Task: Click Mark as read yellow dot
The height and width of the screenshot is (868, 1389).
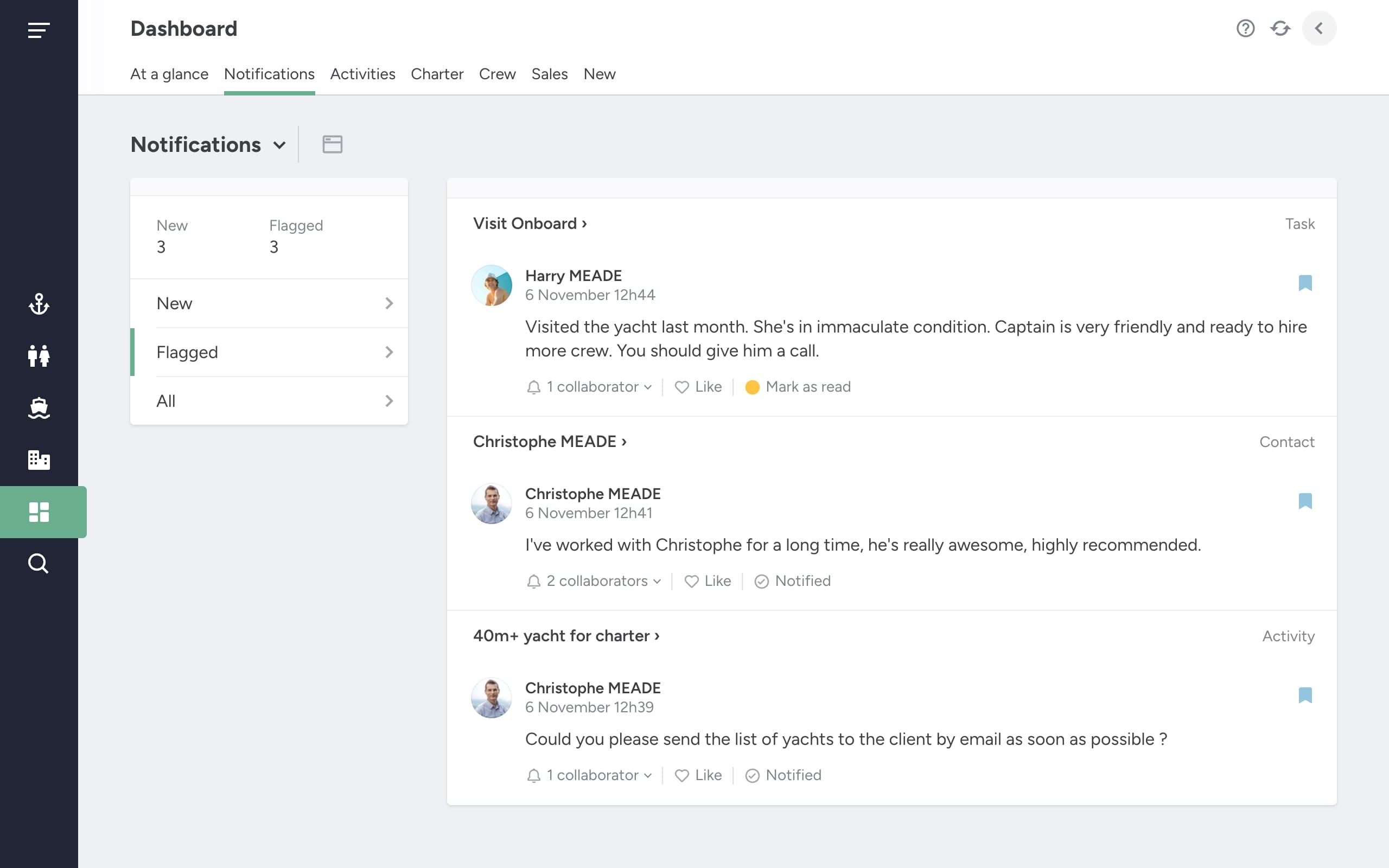Action: click(x=752, y=387)
